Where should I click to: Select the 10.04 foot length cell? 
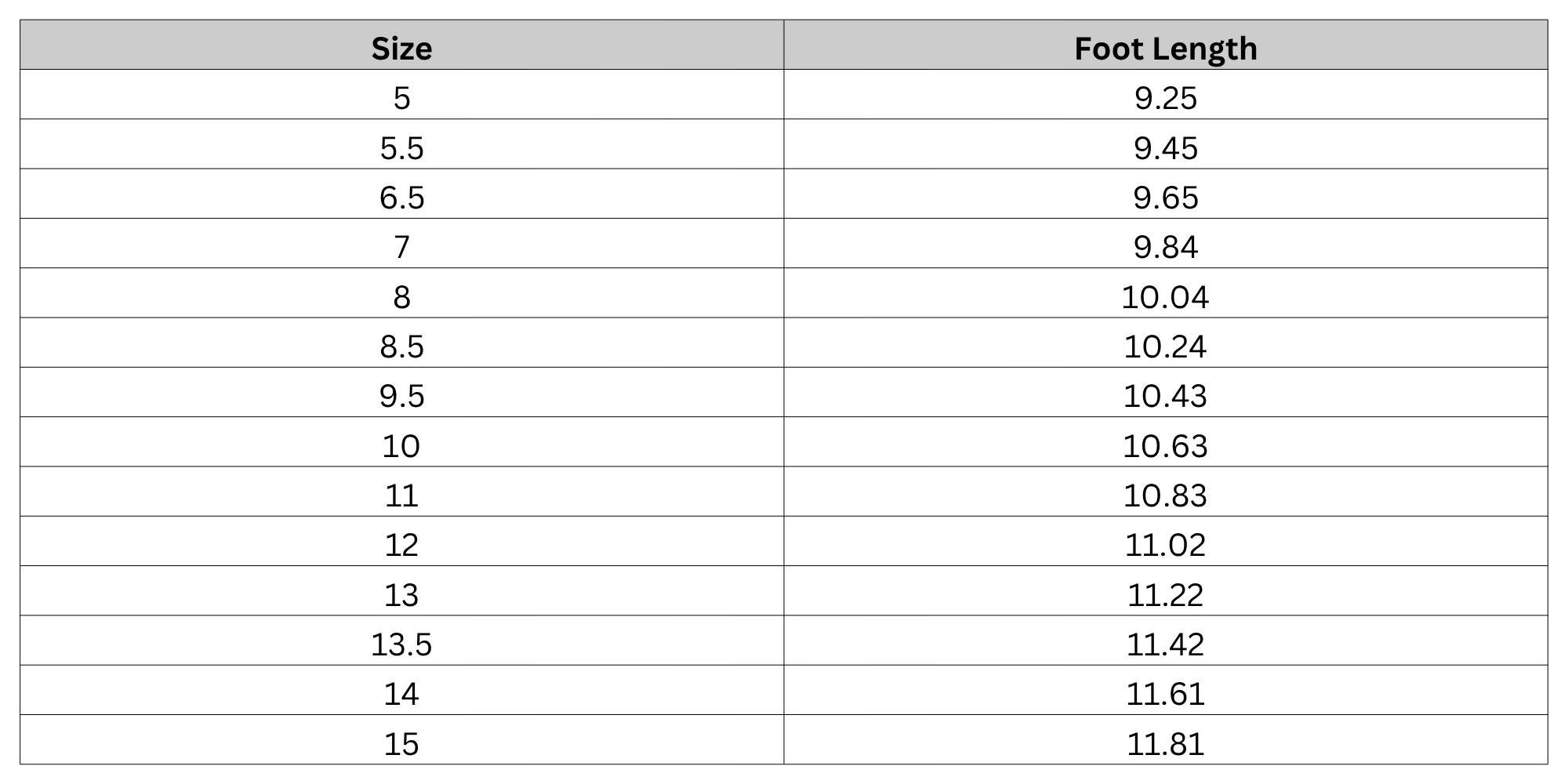point(1166,293)
